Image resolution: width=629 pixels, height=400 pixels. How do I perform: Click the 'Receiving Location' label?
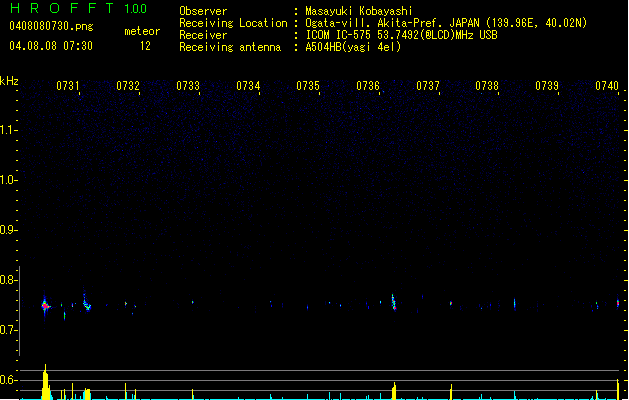[233, 23]
